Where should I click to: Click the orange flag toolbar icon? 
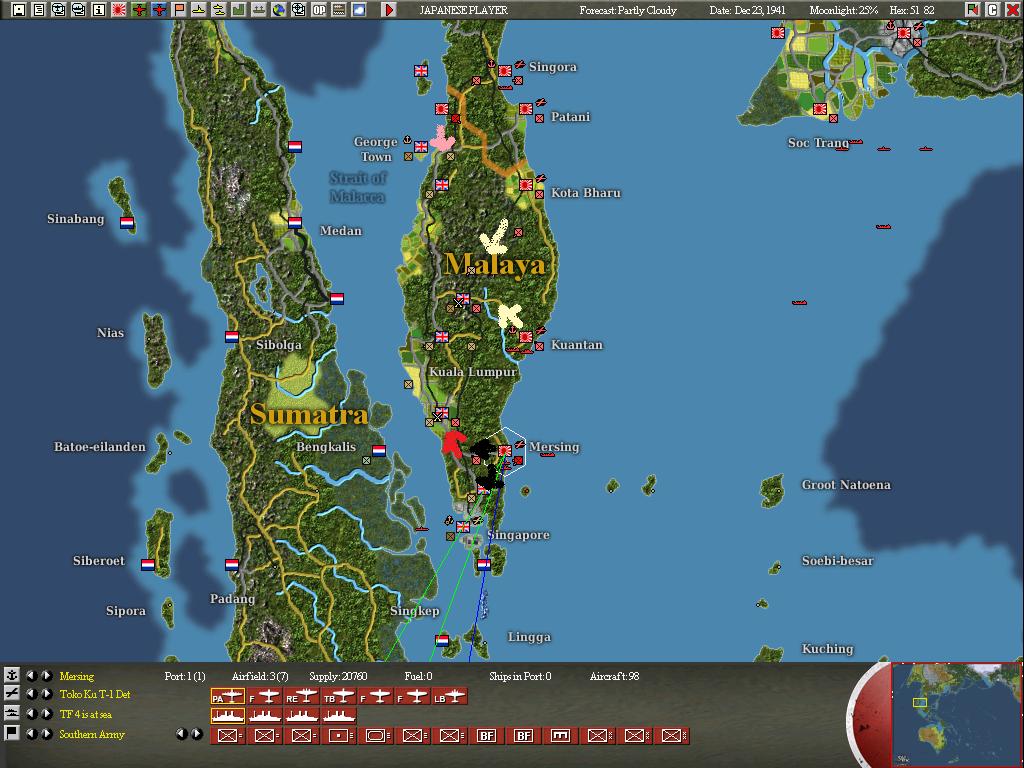178,10
